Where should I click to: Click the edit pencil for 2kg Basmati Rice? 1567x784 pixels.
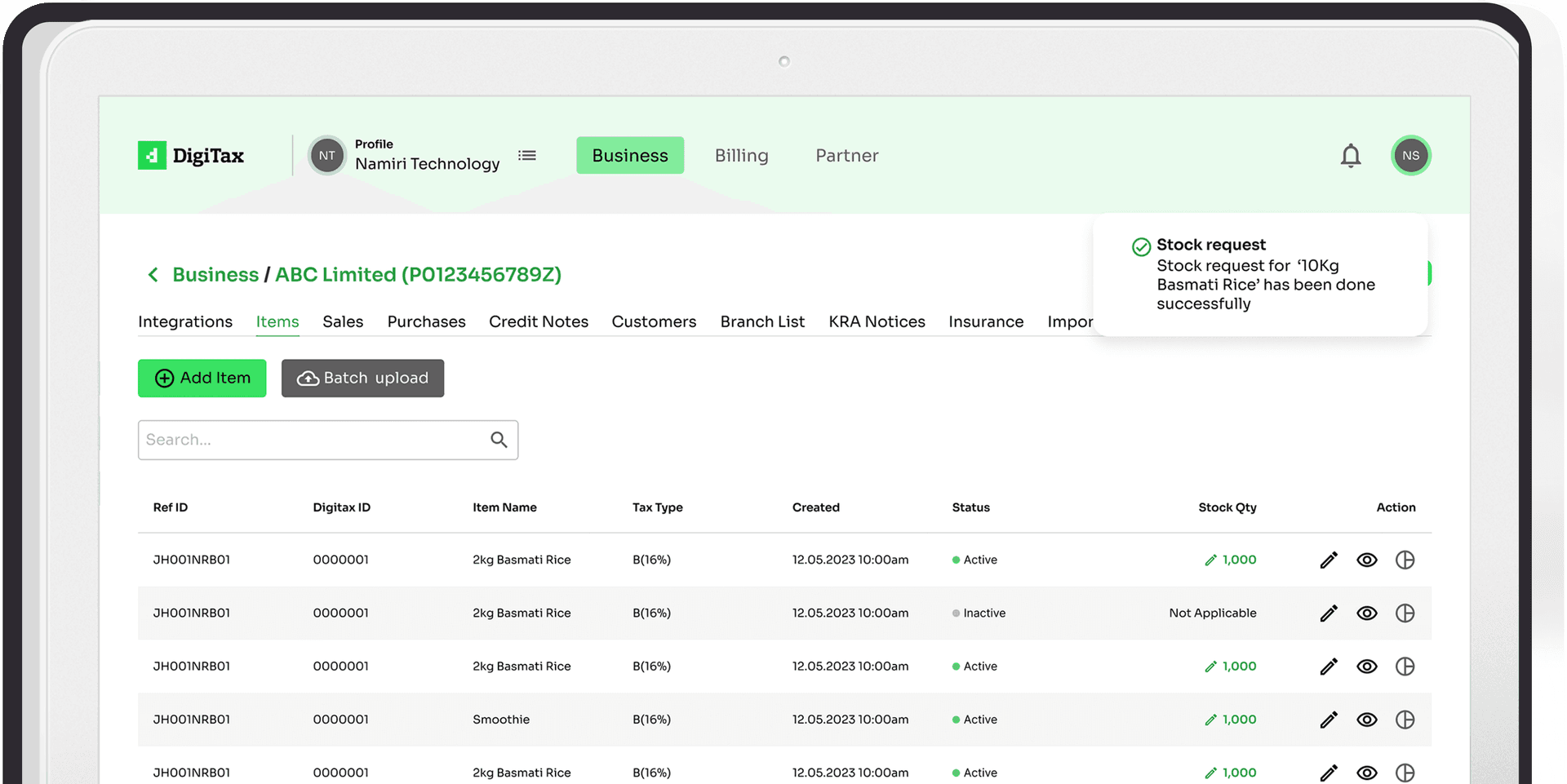pos(1329,560)
